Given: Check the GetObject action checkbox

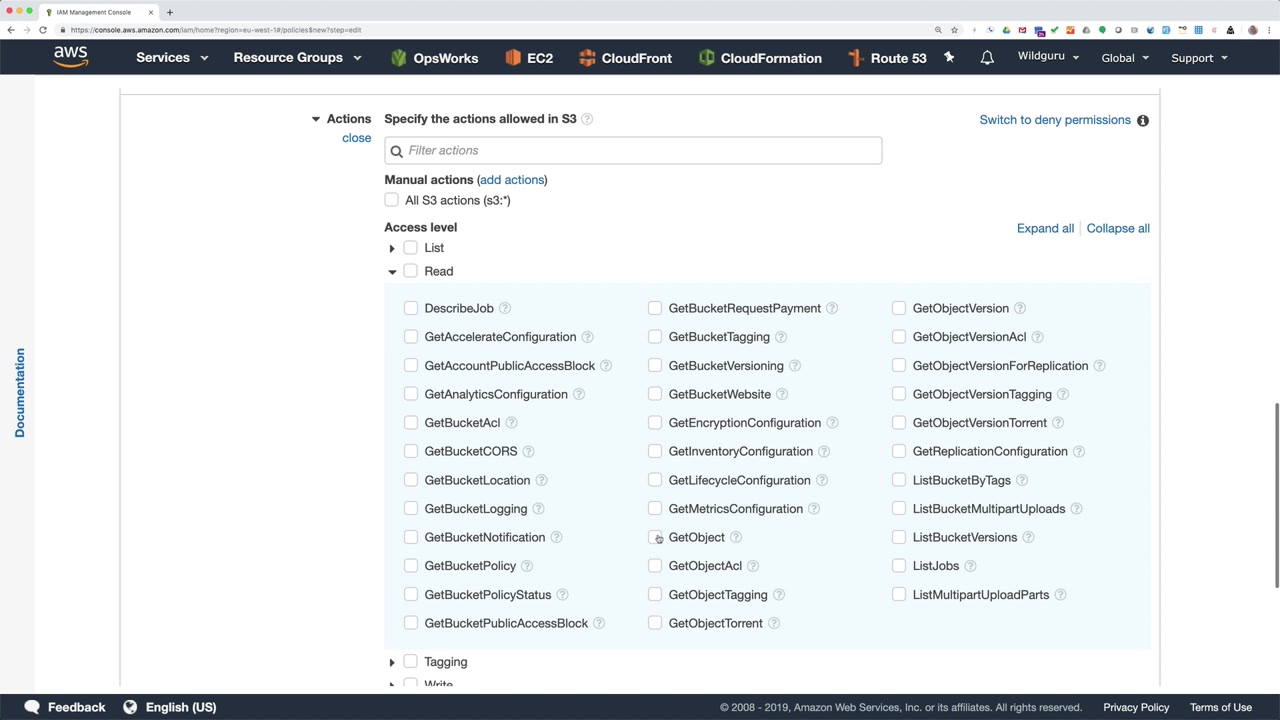Looking at the screenshot, I should tap(655, 537).
